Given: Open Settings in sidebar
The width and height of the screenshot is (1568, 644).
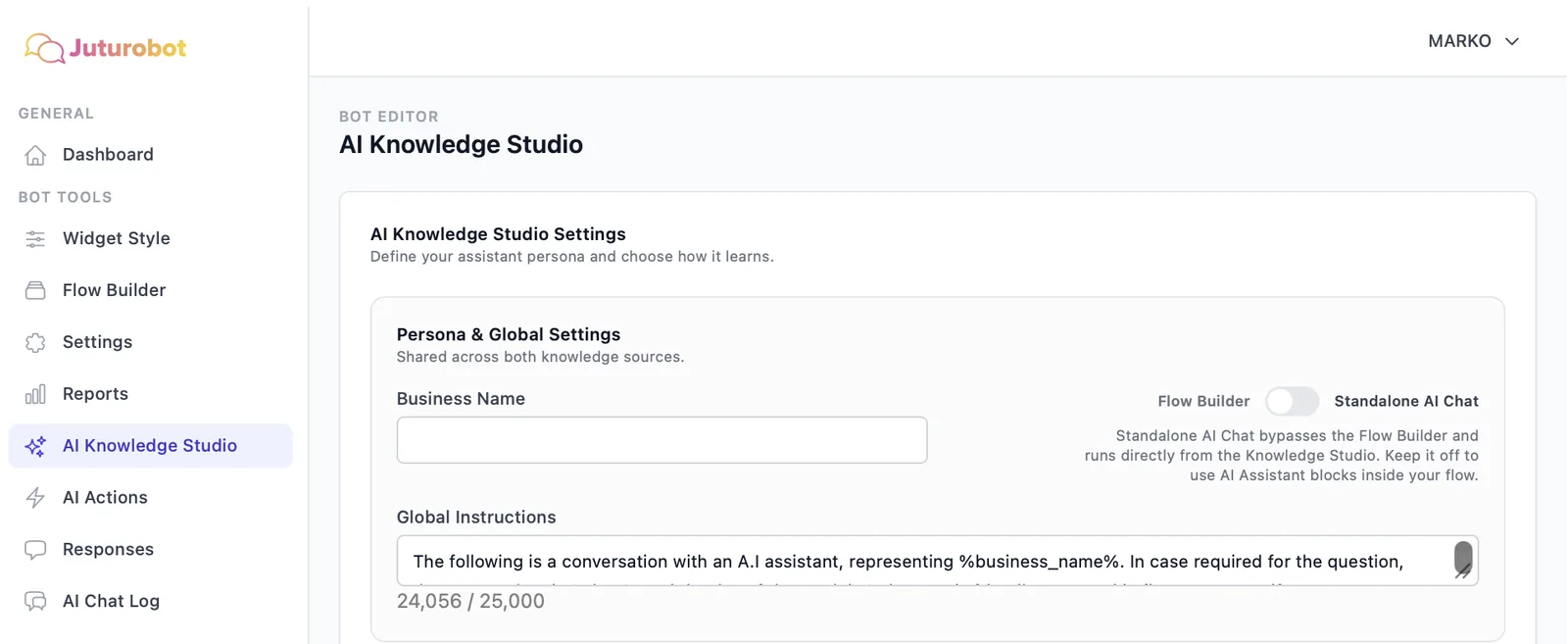Looking at the screenshot, I should point(151,342).
